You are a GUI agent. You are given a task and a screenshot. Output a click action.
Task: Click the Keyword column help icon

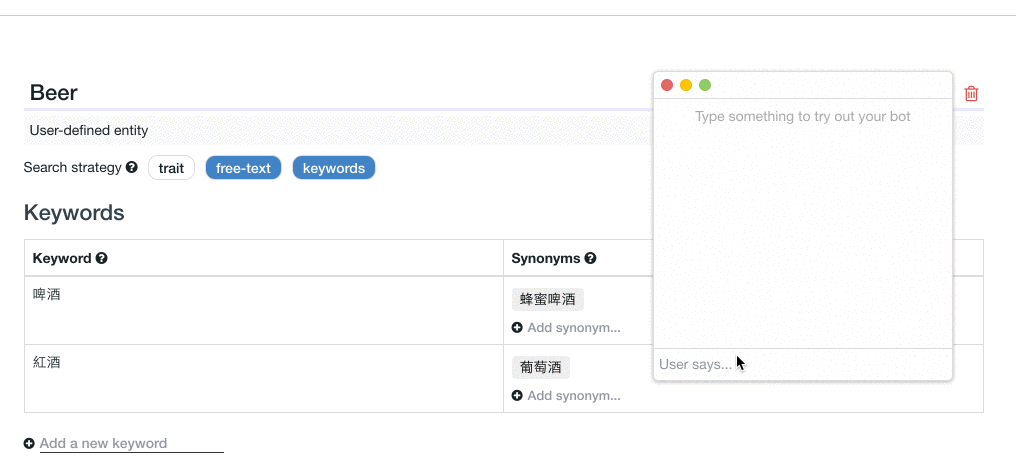[x=101, y=258]
